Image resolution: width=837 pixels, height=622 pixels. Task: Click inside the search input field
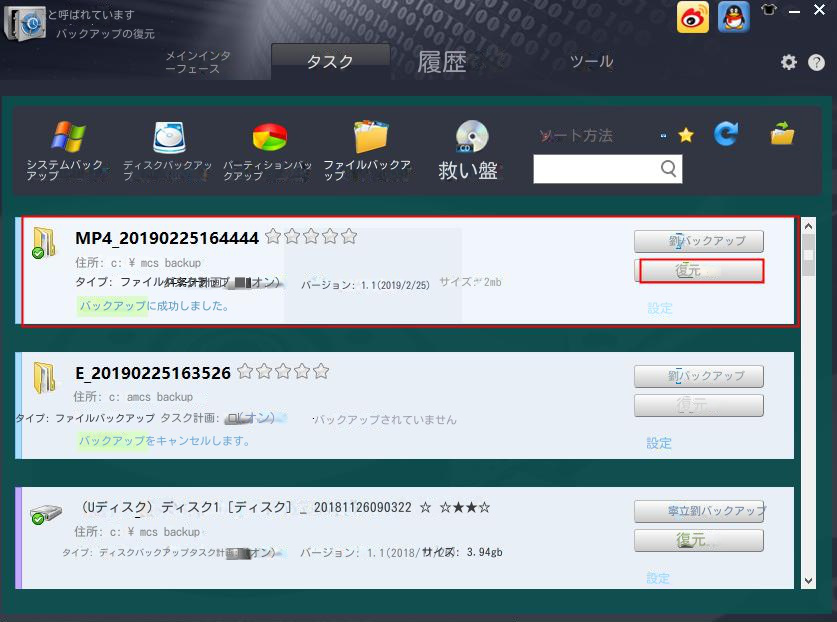coord(600,169)
